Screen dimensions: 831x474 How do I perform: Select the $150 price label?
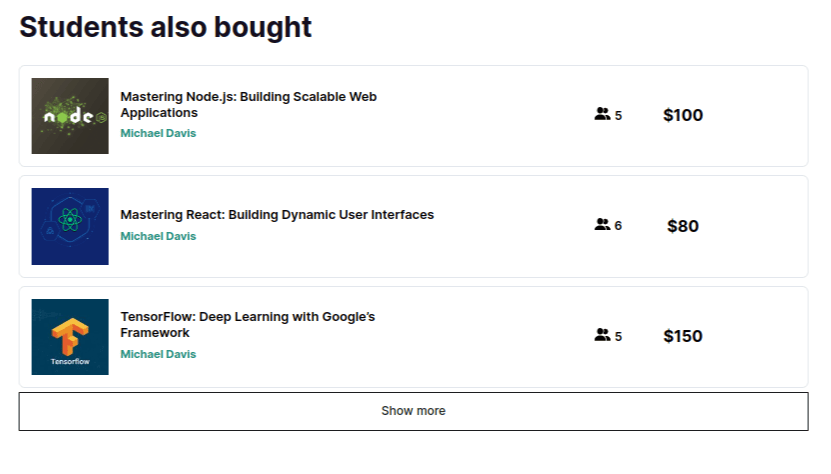[683, 337]
